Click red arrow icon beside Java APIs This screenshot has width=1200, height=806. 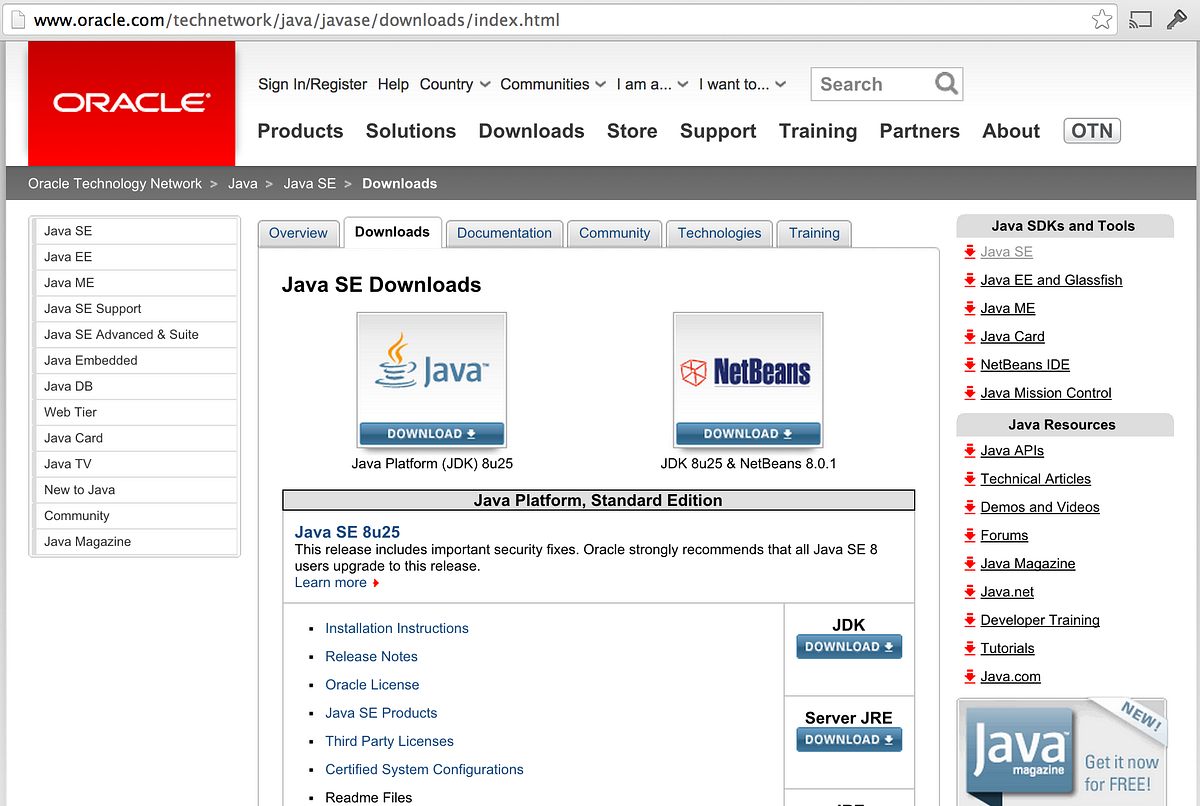click(x=970, y=451)
